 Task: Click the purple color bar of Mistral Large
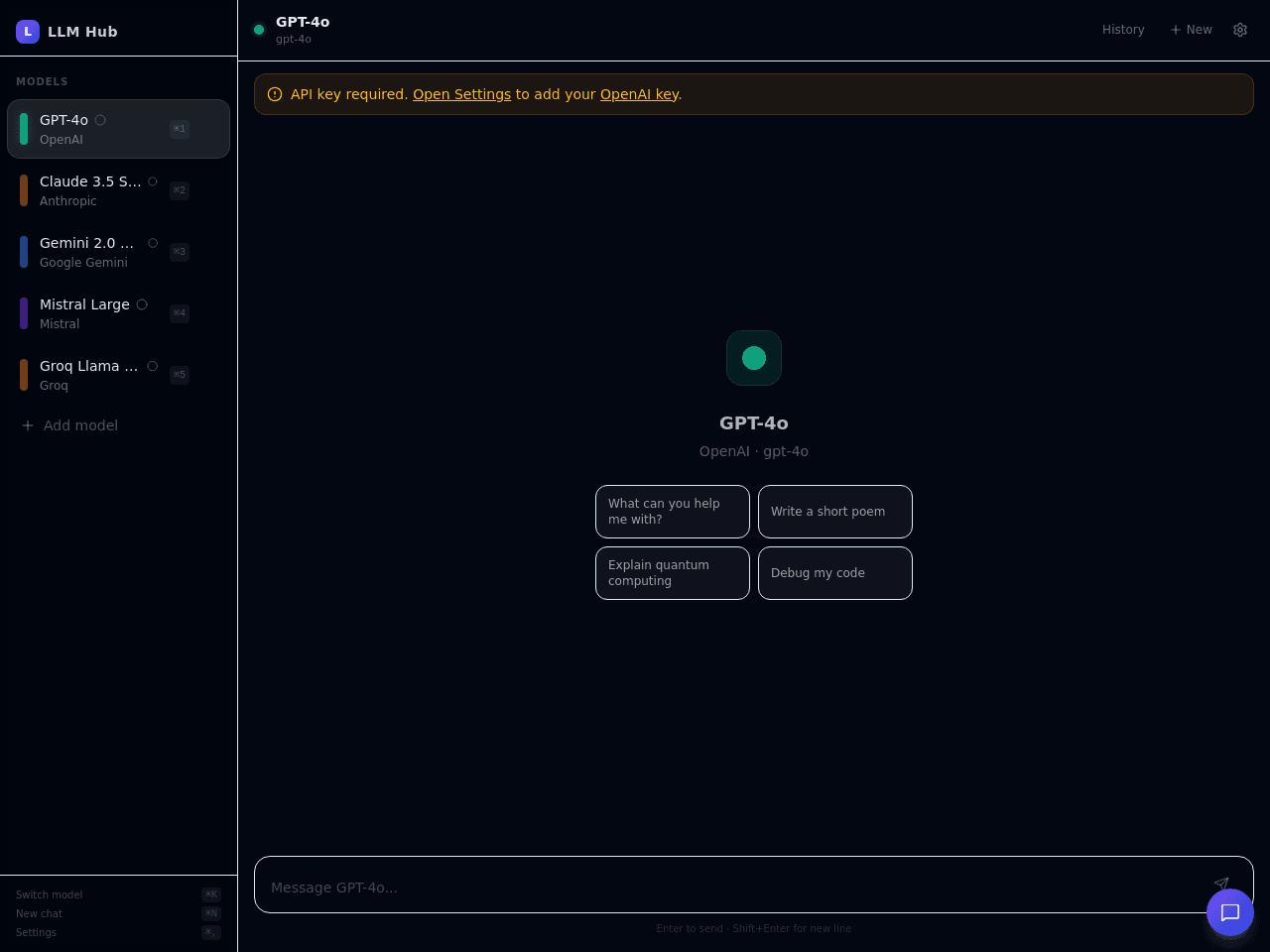[x=24, y=313]
